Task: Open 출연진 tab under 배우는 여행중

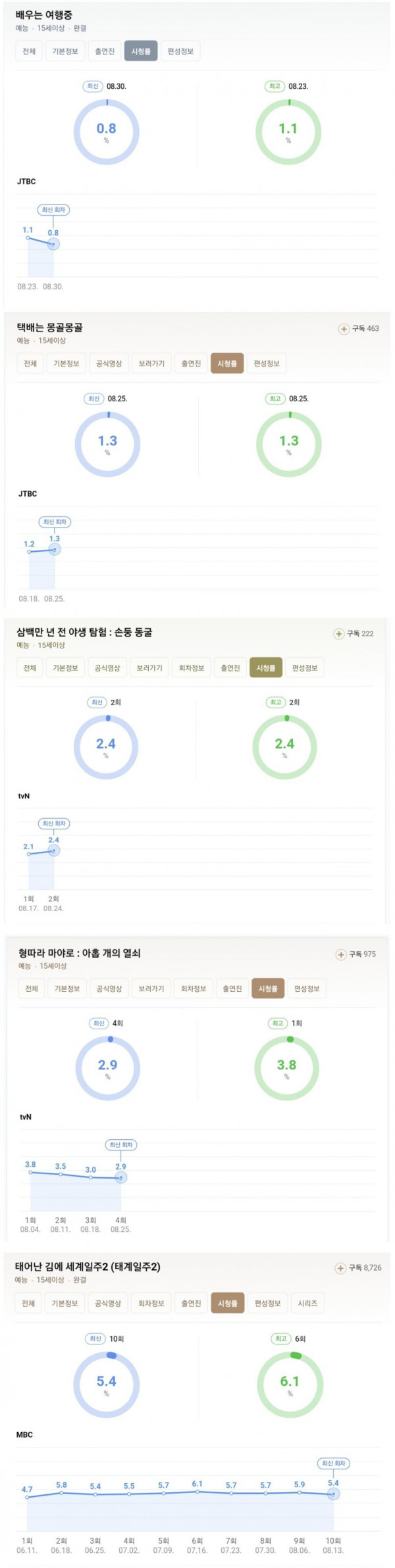Action: [104, 51]
